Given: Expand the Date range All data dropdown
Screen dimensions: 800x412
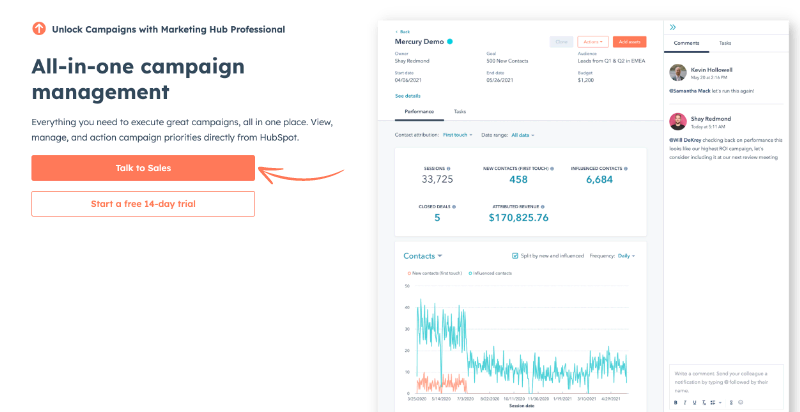Looking at the screenshot, I should point(522,134).
